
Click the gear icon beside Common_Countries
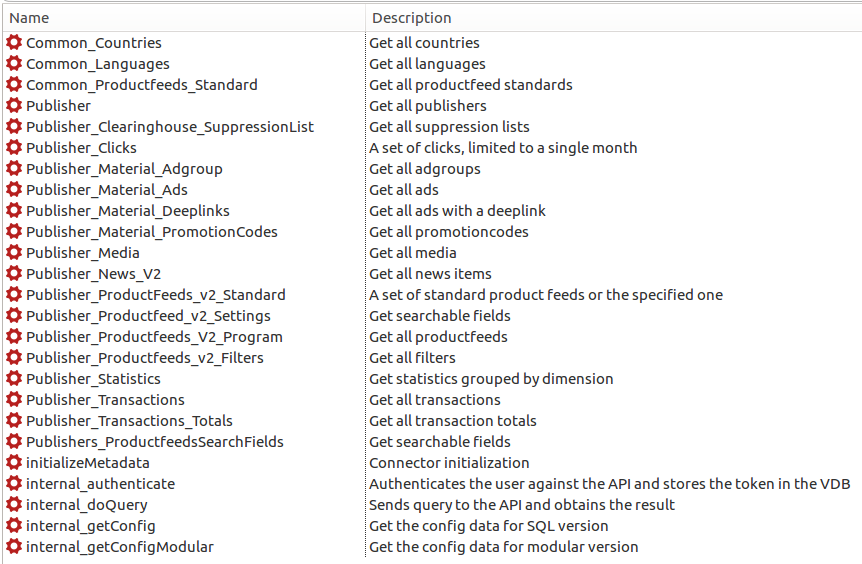point(14,43)
